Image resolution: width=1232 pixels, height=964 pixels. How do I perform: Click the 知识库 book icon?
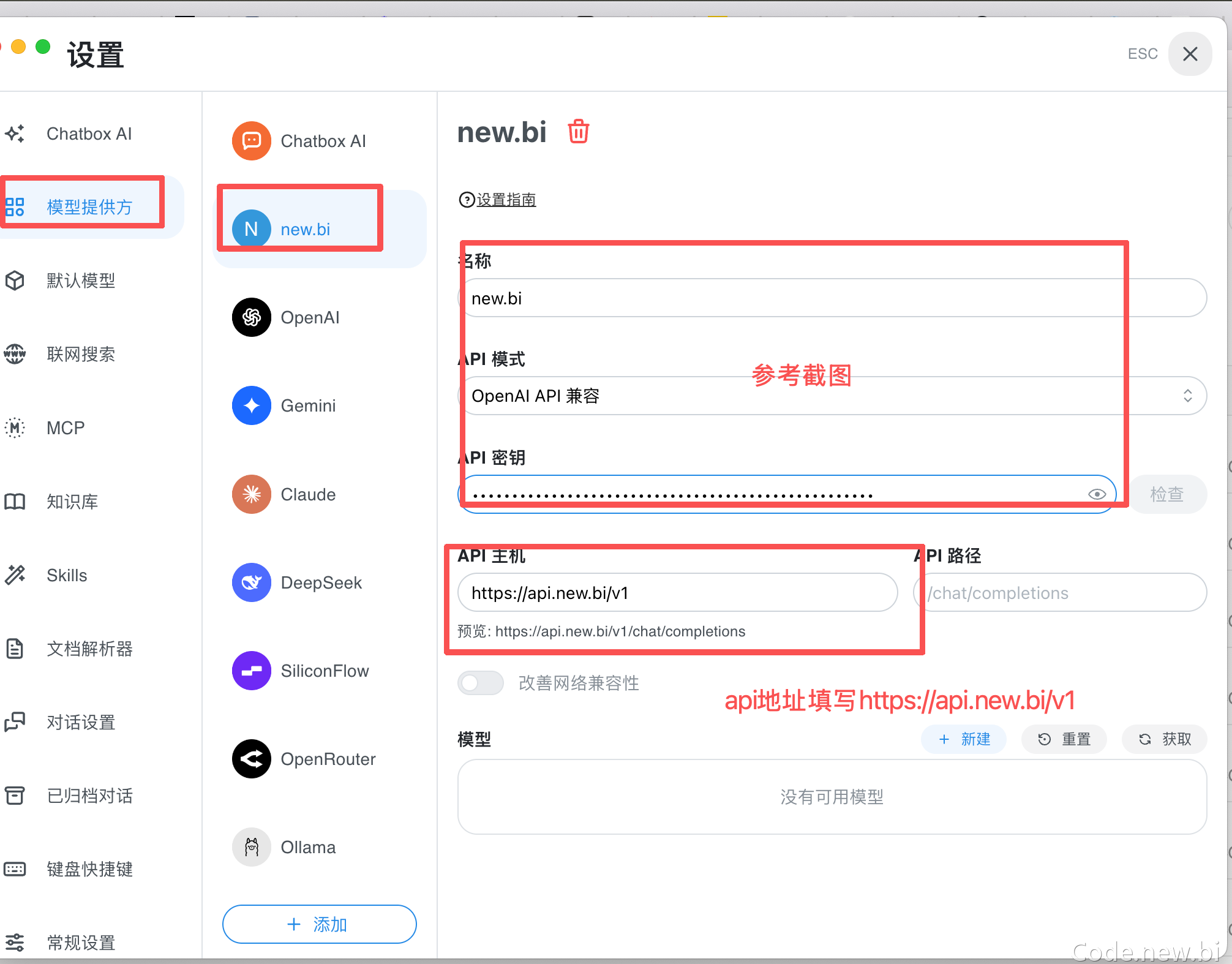[x=15, y=502]
